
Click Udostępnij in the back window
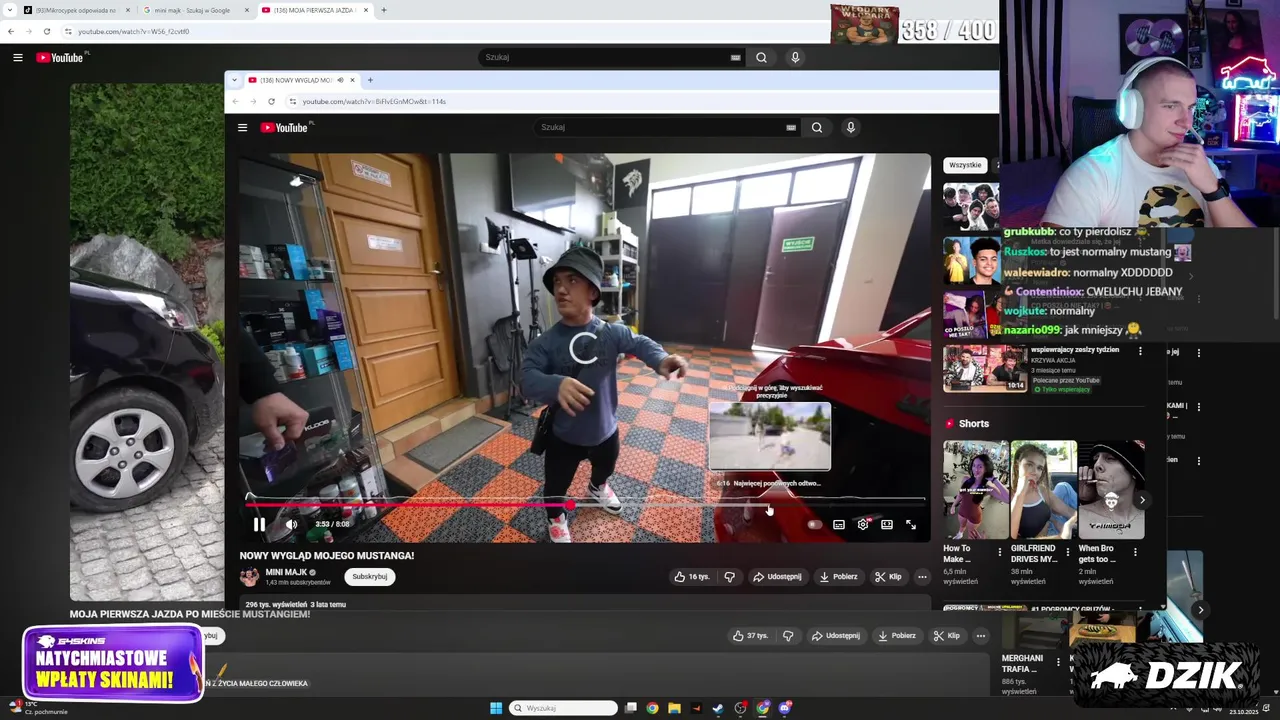coord(836,635)
